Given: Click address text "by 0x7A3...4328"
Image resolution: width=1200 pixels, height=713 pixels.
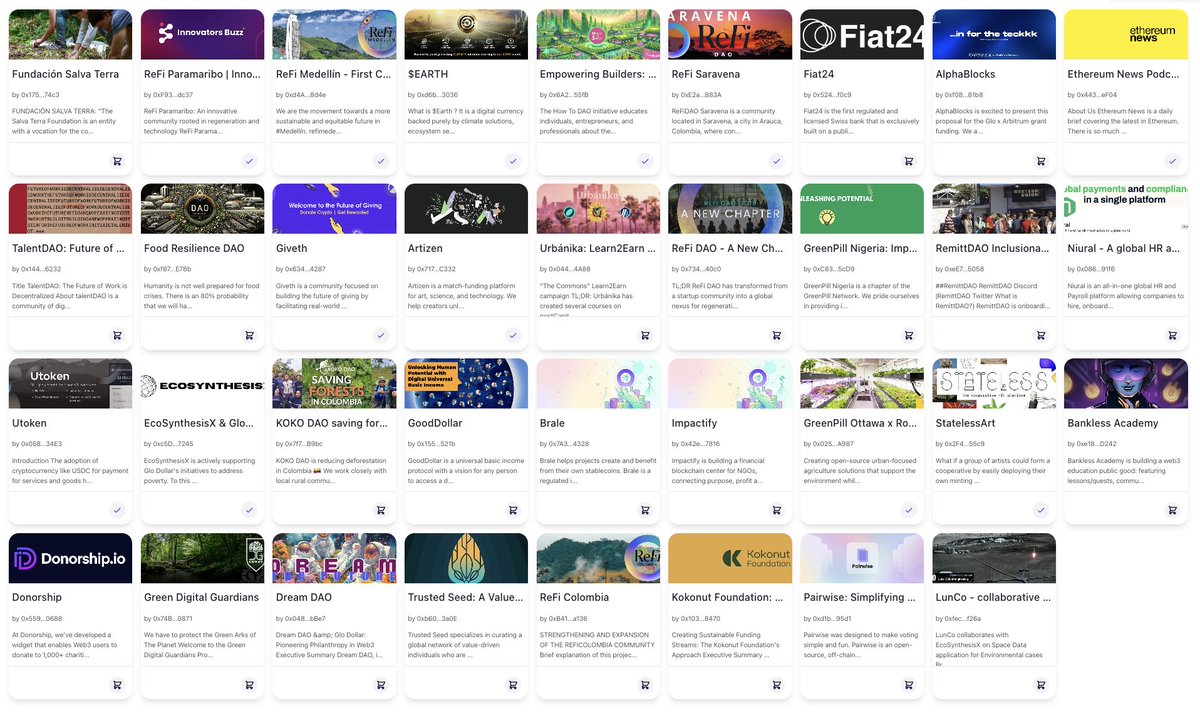Looking at the screenshot, I should point(565,444).
